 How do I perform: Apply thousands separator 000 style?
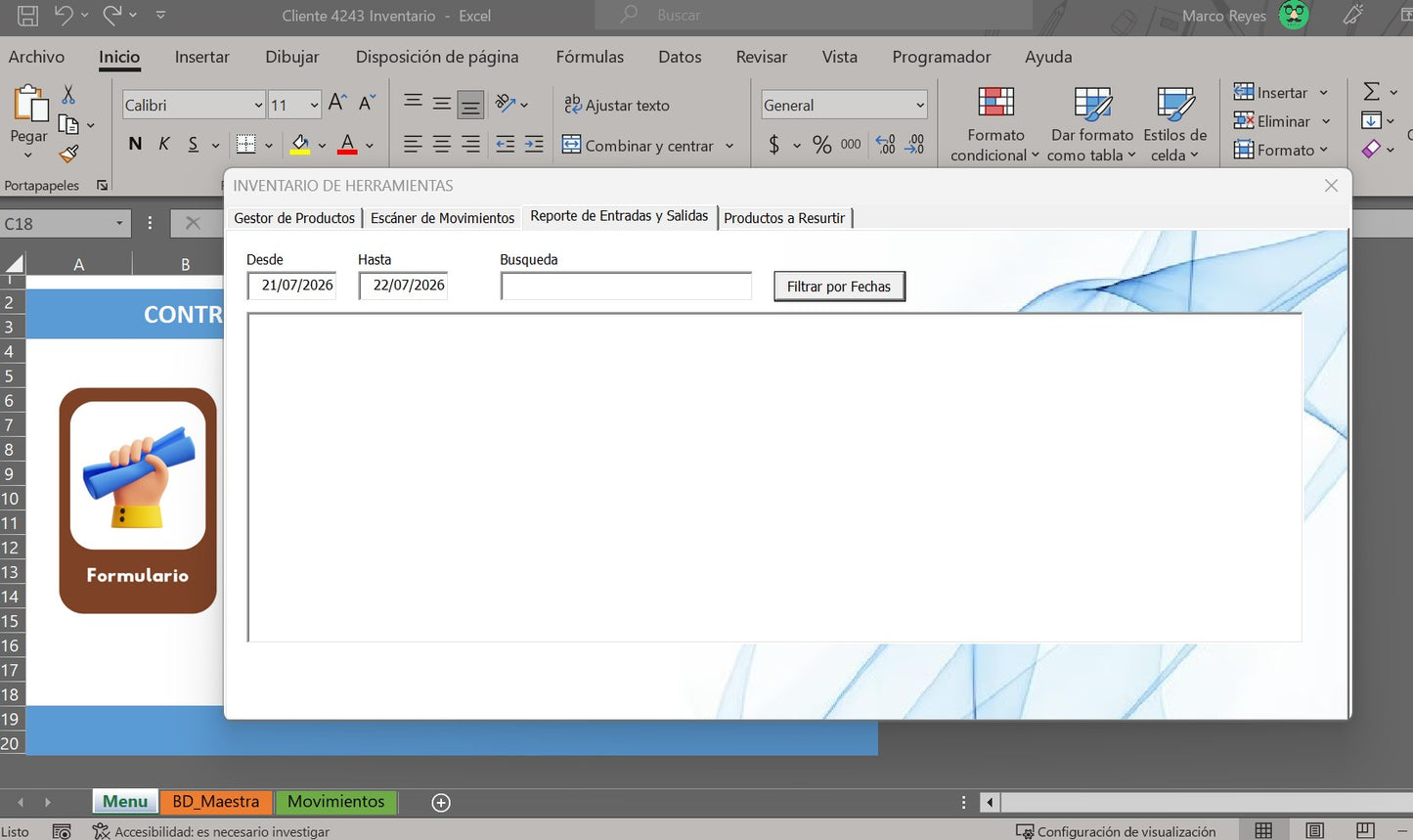[x=851, y=145]
